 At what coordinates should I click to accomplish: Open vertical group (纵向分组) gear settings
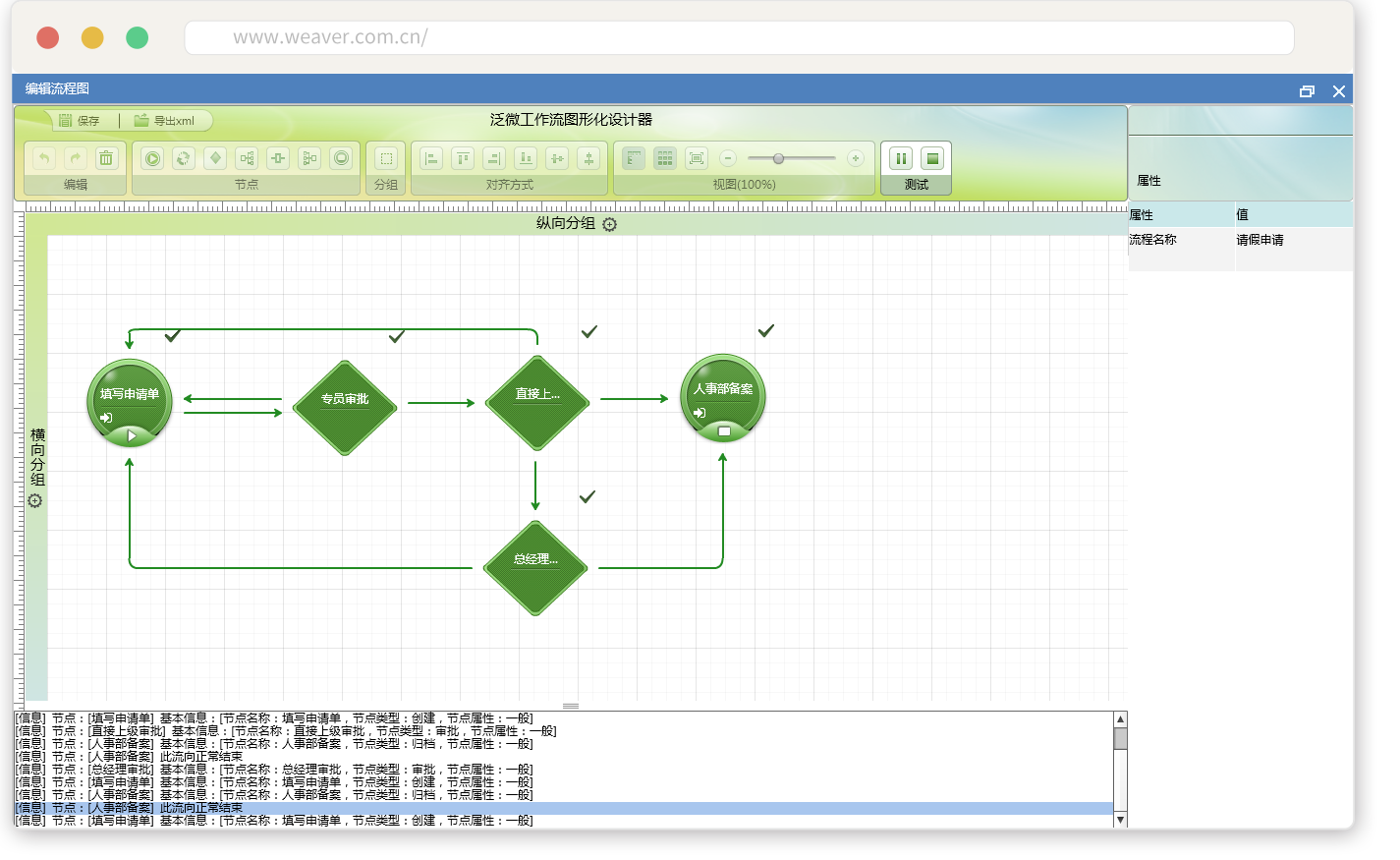pos(610,225)
